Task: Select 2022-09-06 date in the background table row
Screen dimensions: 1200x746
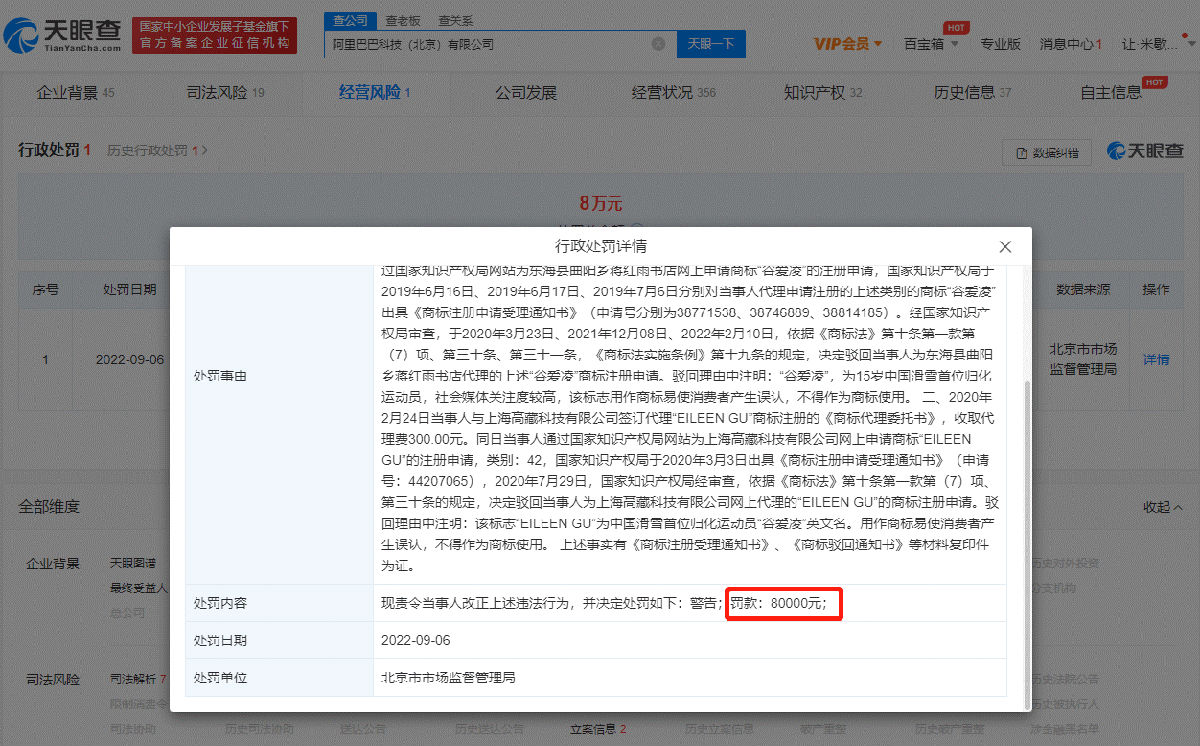Action: [130, 360]
